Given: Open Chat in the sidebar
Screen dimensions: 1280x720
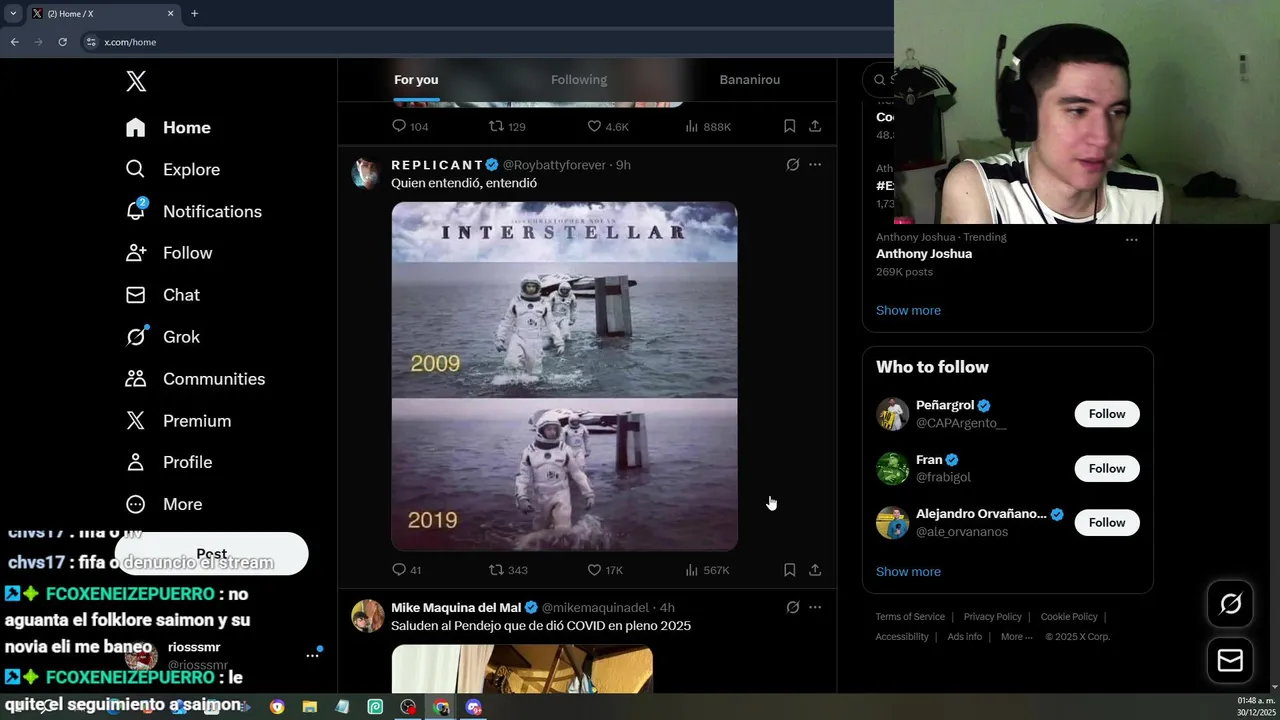Looking at the screenshot, I should click(162, 295).
